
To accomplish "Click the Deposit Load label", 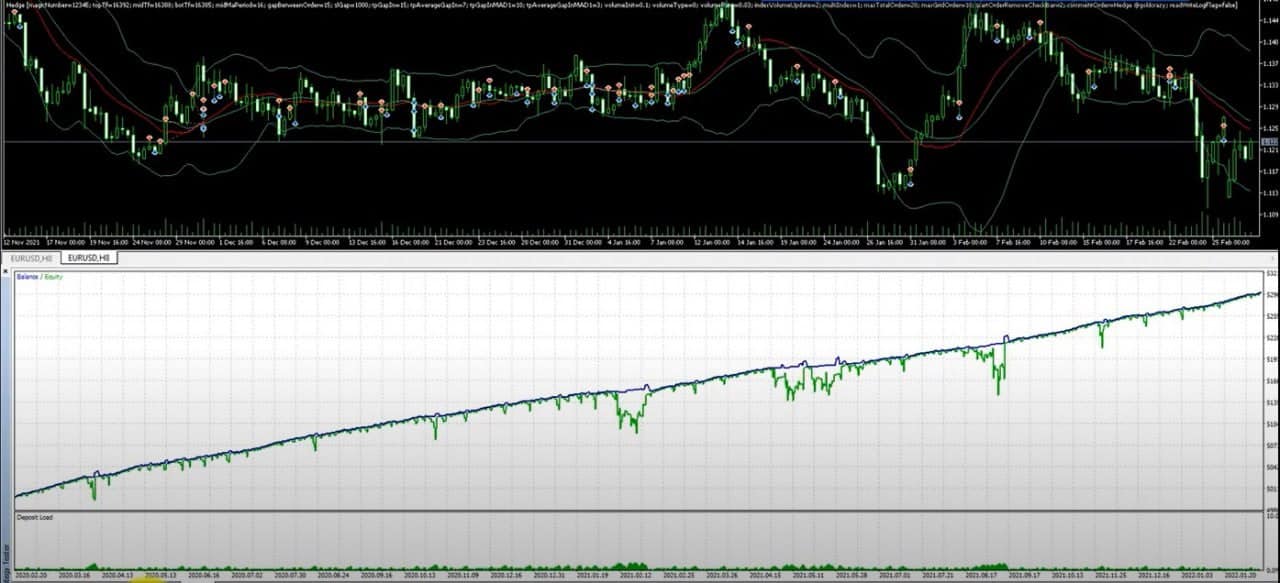I will [34, 518].
